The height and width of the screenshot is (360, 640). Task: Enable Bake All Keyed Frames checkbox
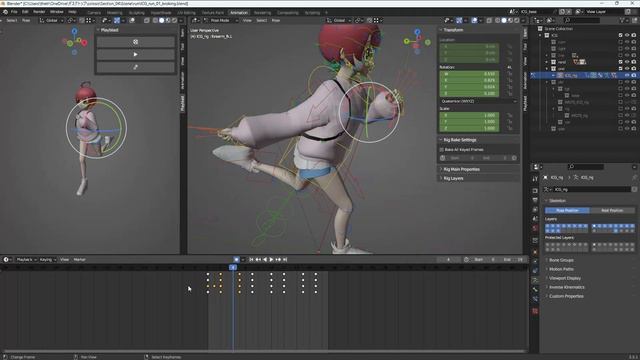(x=442, y=150)
